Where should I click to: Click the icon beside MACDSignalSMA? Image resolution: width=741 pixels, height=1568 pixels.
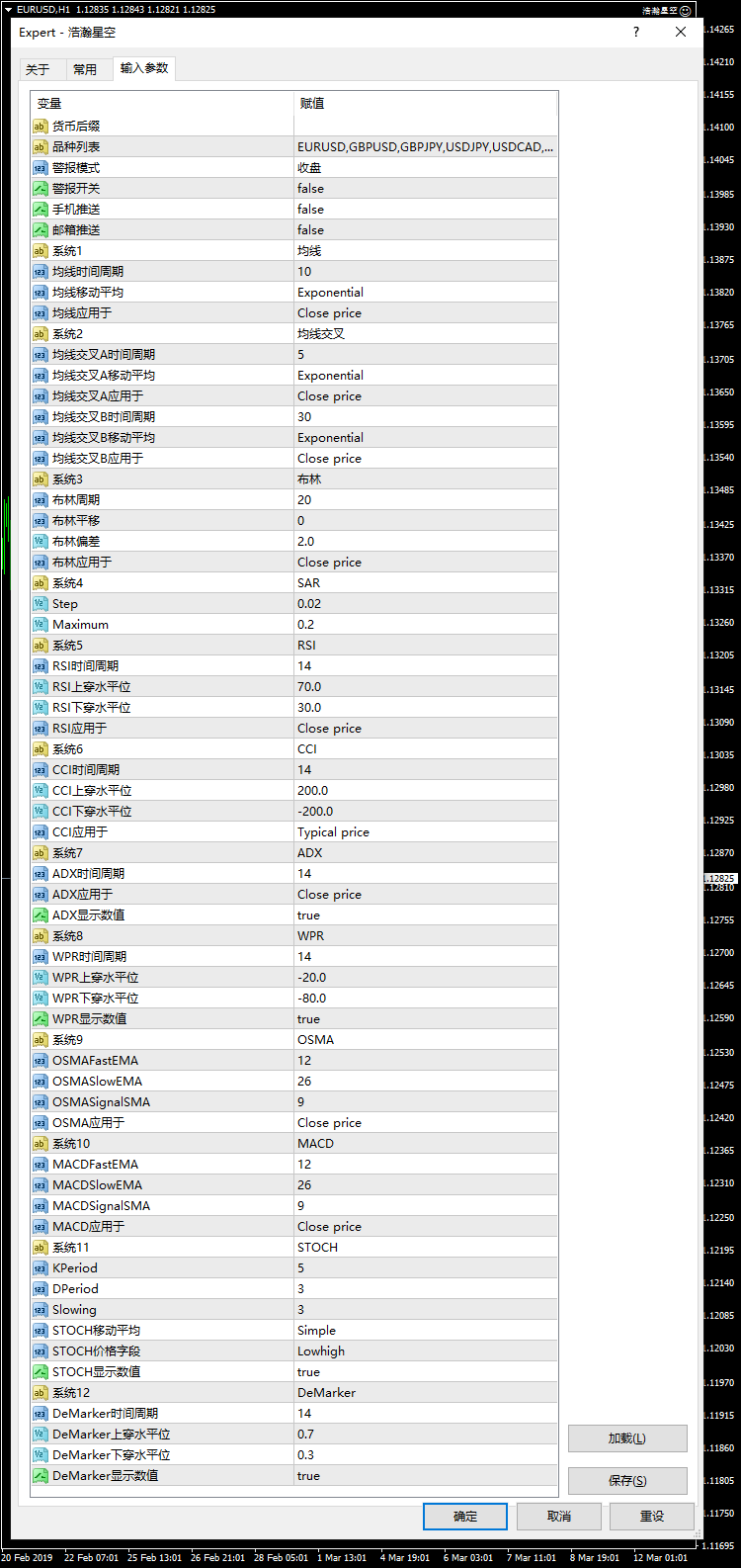tap(41, 1206)
